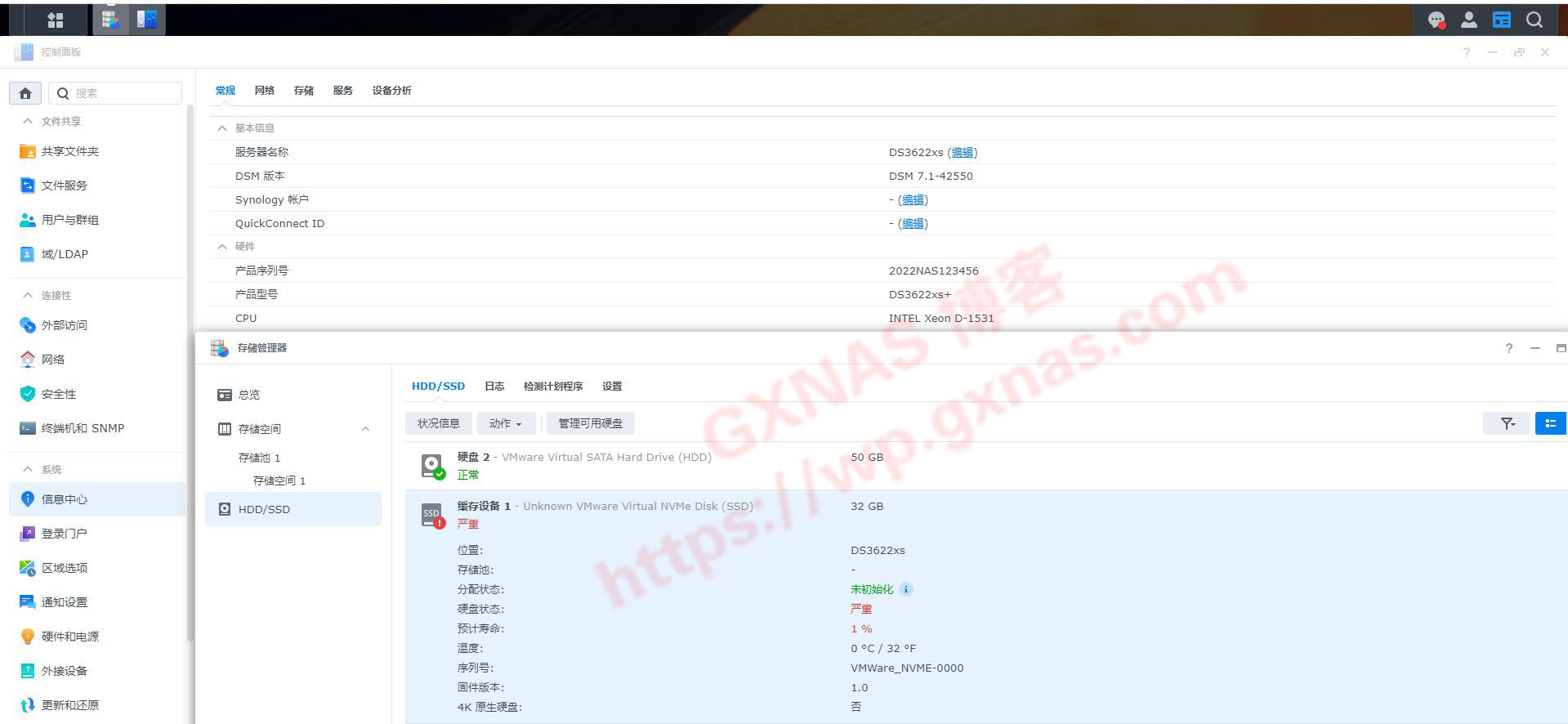
Task: Click the Control Panel home icon
Action: tap(25, 93)
